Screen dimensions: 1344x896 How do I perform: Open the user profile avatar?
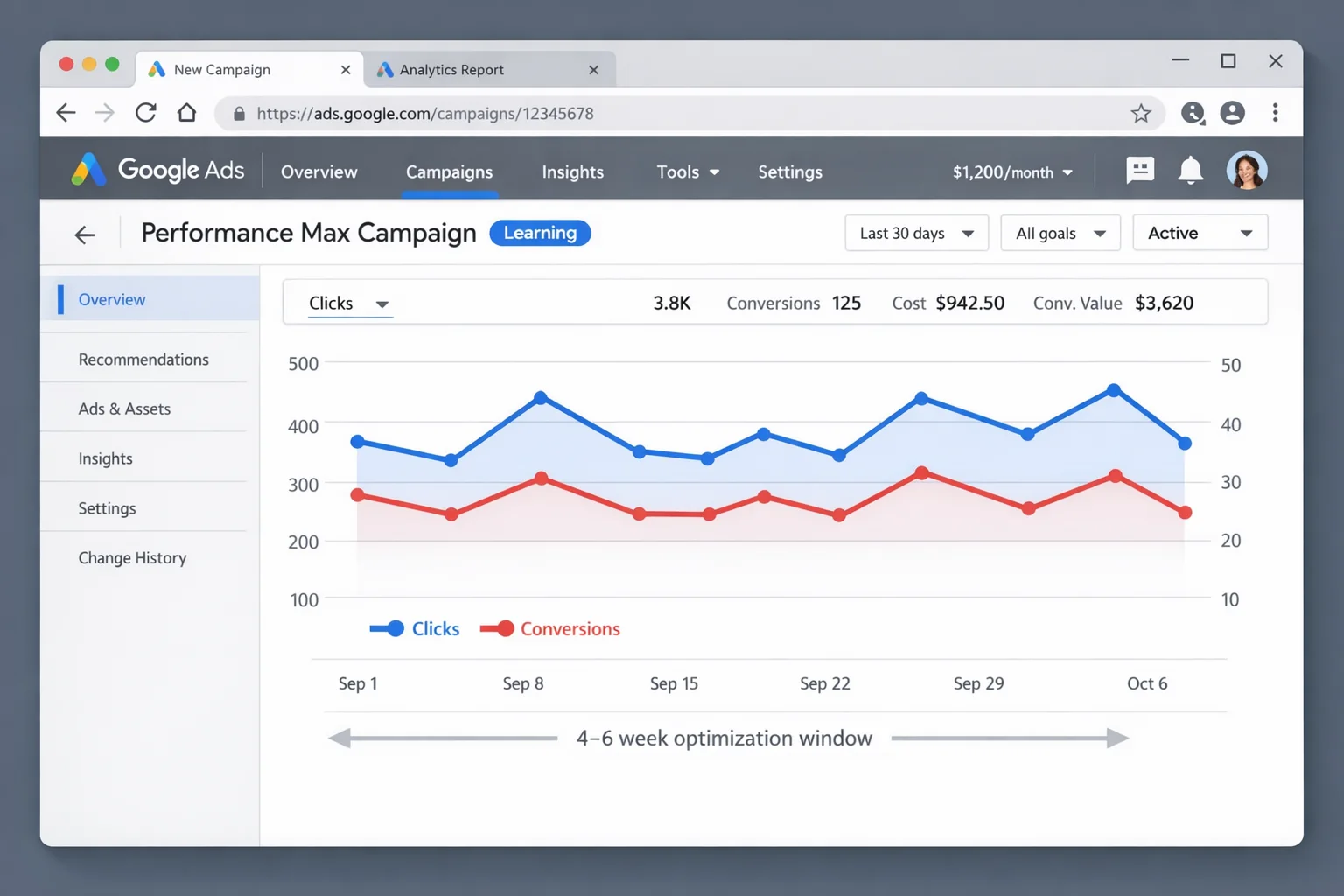coord(1248,170)
